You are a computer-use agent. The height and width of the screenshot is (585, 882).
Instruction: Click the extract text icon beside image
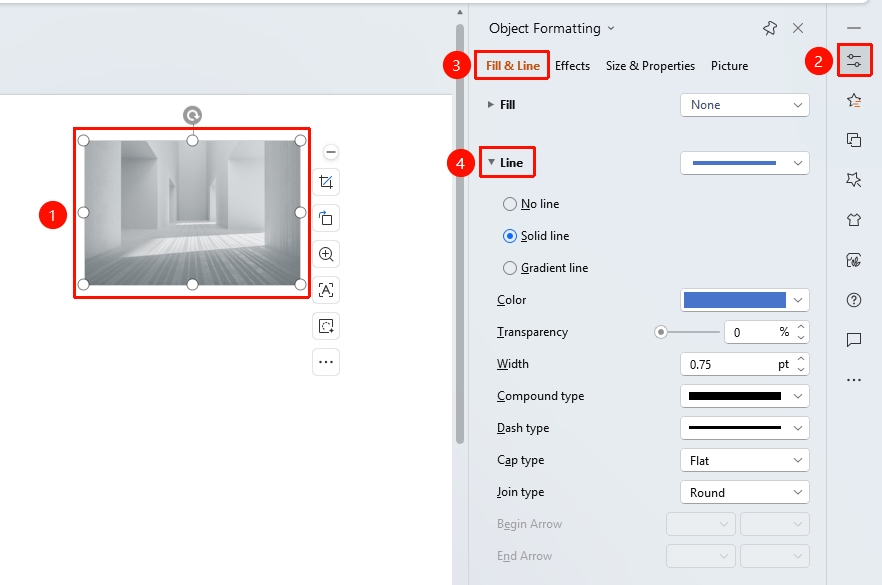pos(326,290)
